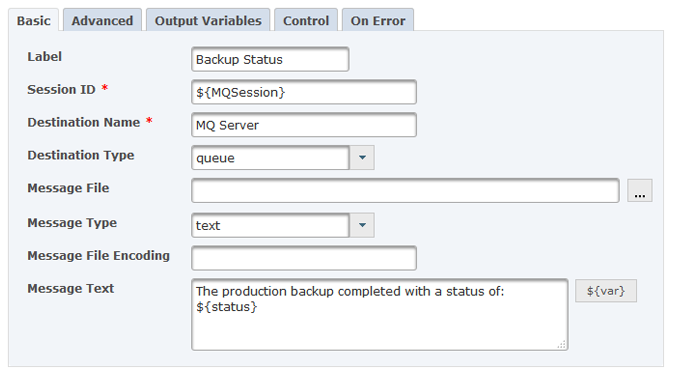Focus the Message File Encoding field
Image resolution: width=674 pixels, height=374 pixels.
tap(304, 258)
